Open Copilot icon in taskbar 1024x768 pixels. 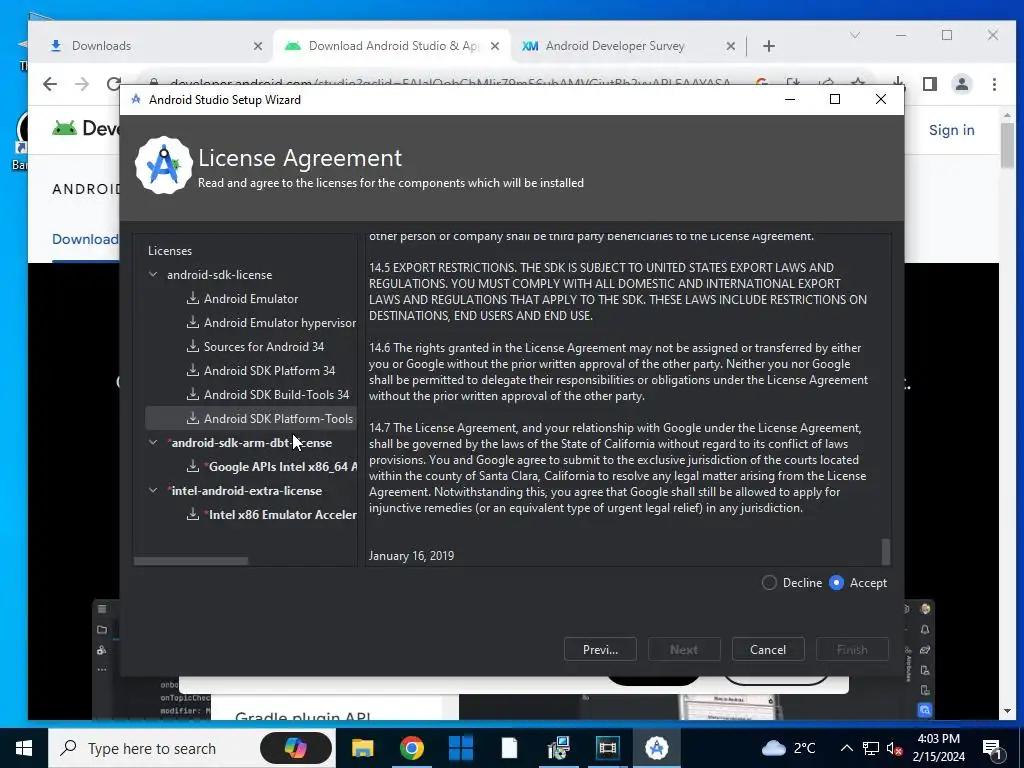(296, 748)
